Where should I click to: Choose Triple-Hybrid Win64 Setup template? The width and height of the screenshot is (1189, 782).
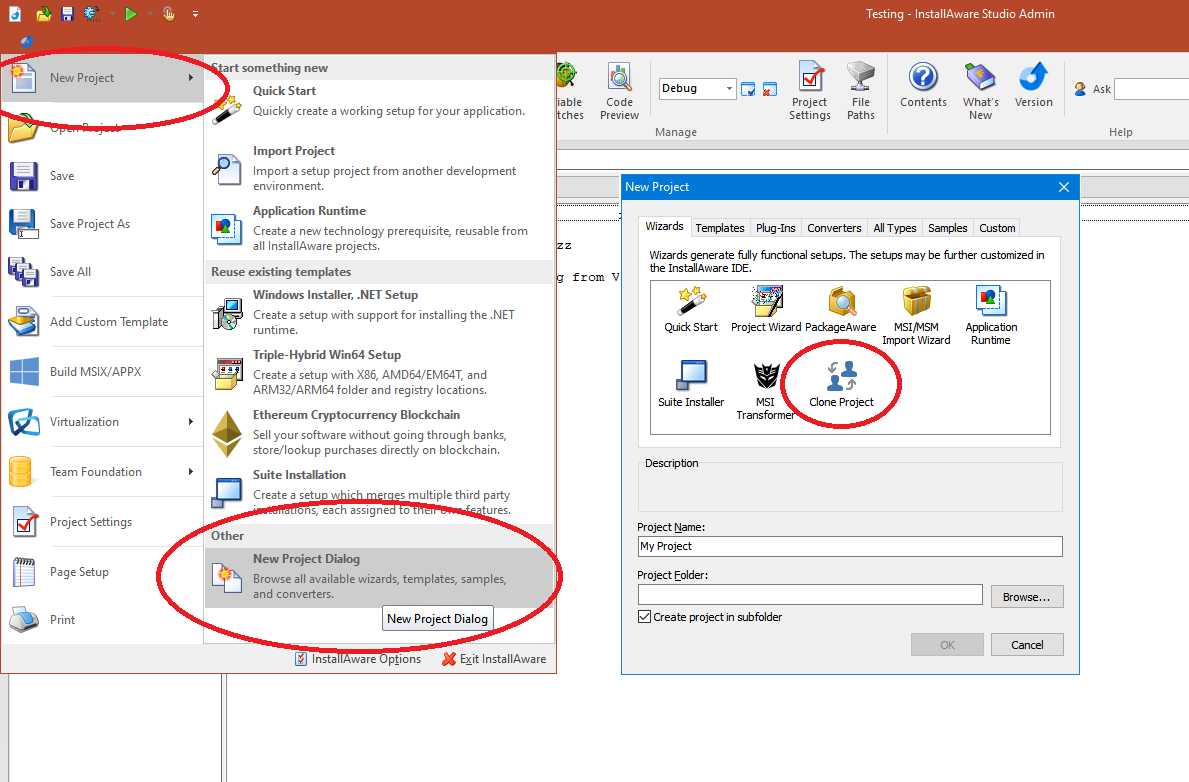click(379, 372)
